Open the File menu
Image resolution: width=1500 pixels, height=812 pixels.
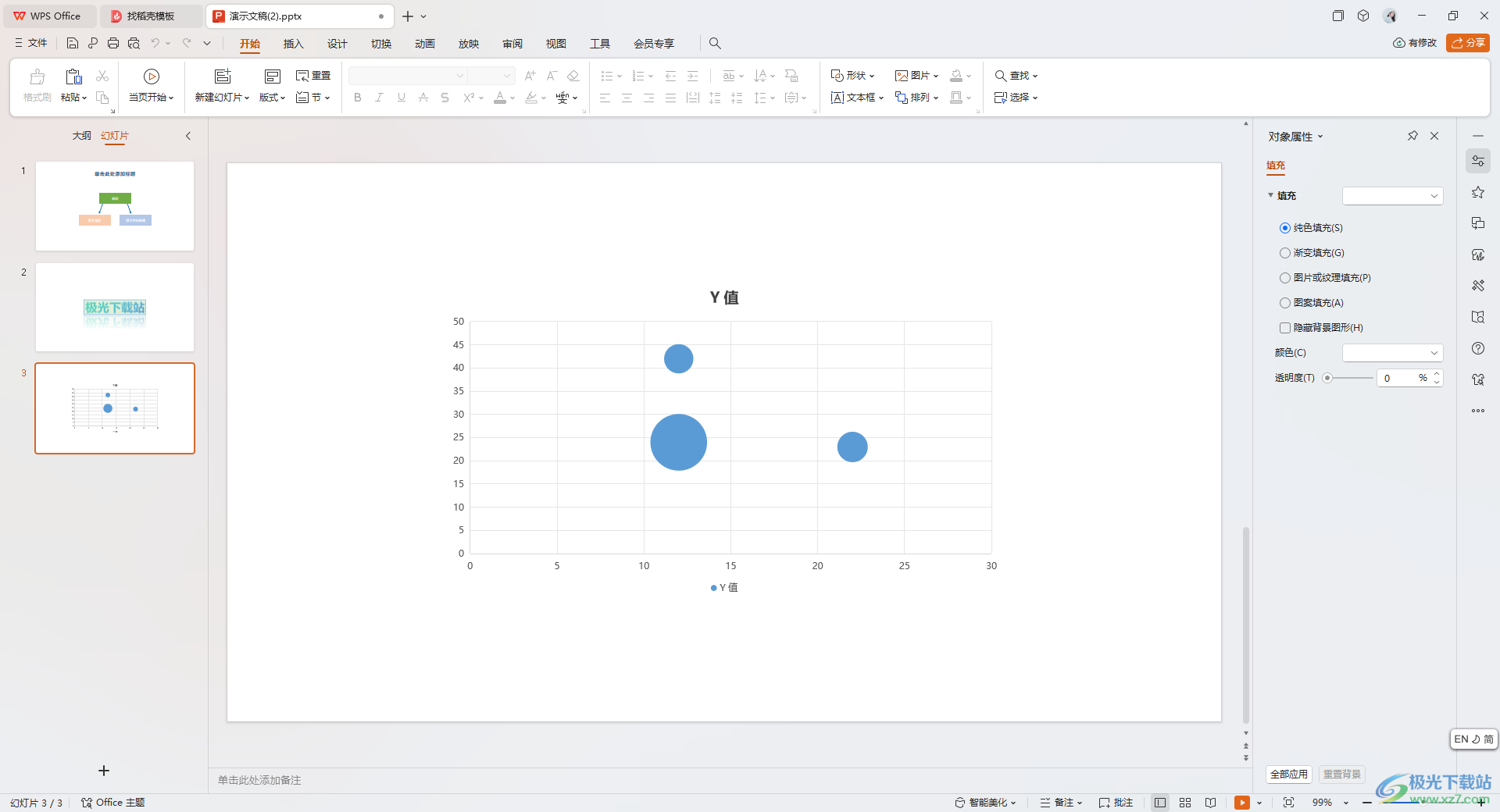[x=31, y=43]
